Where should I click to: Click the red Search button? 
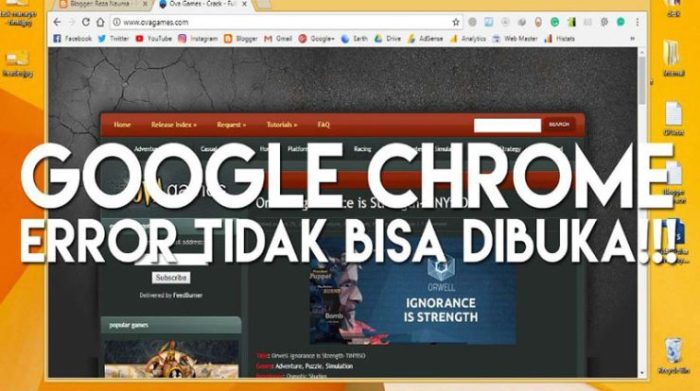coord(559,125)
